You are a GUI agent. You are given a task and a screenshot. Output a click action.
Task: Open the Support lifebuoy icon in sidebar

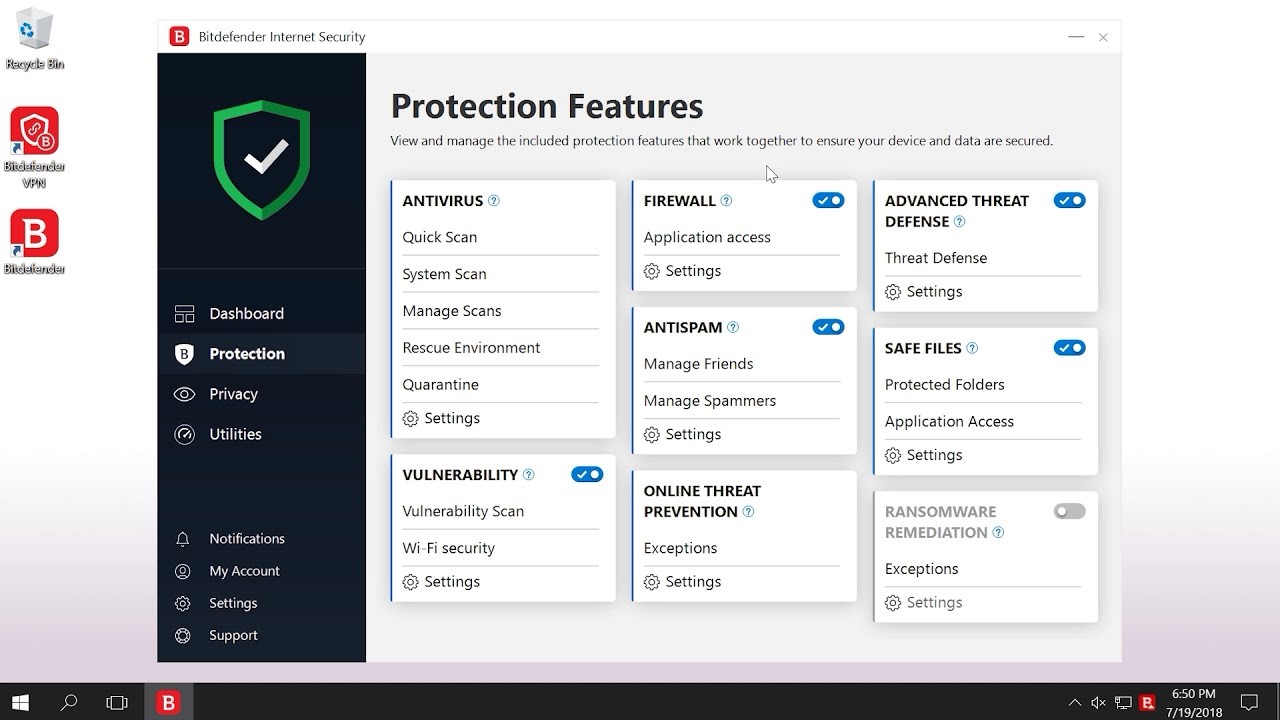click(x=183, y=636)
